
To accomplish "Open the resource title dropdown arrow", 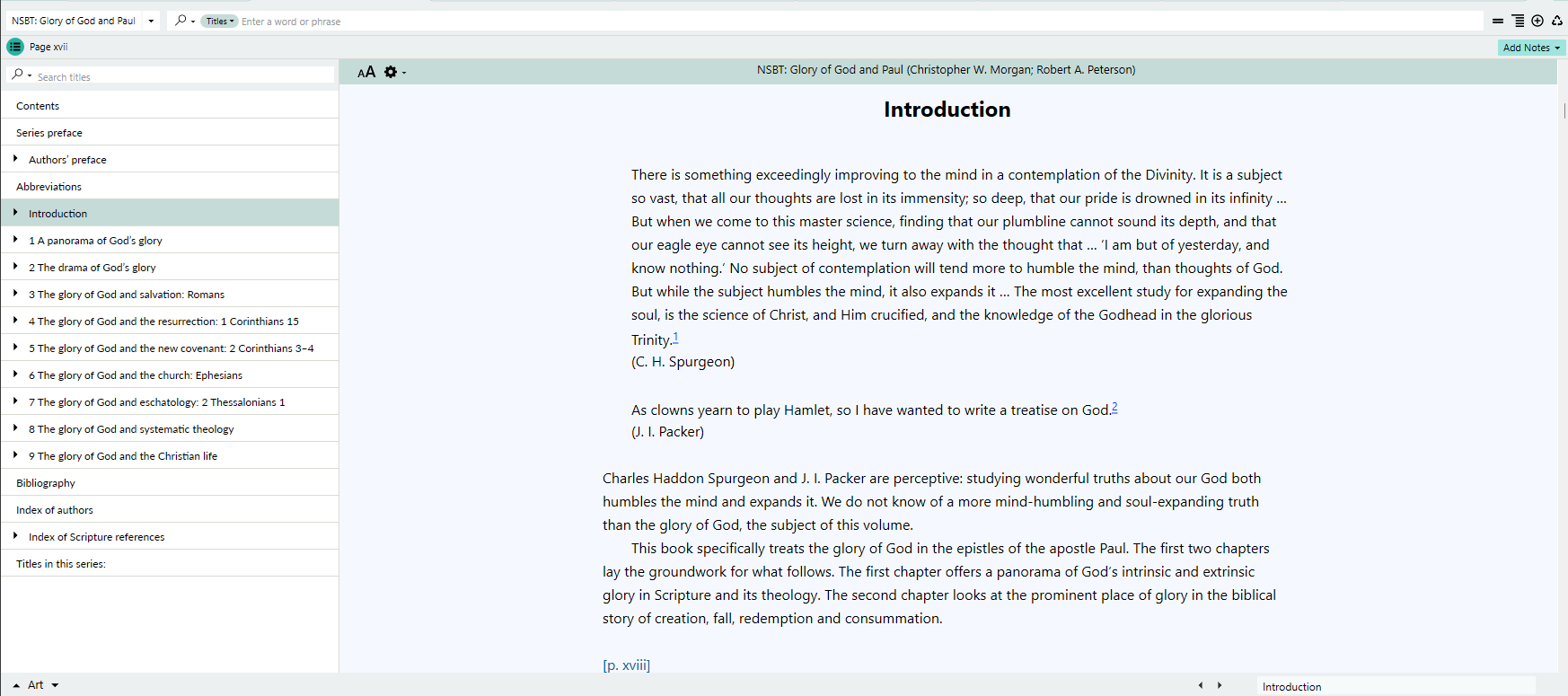I will coord(151,21).
